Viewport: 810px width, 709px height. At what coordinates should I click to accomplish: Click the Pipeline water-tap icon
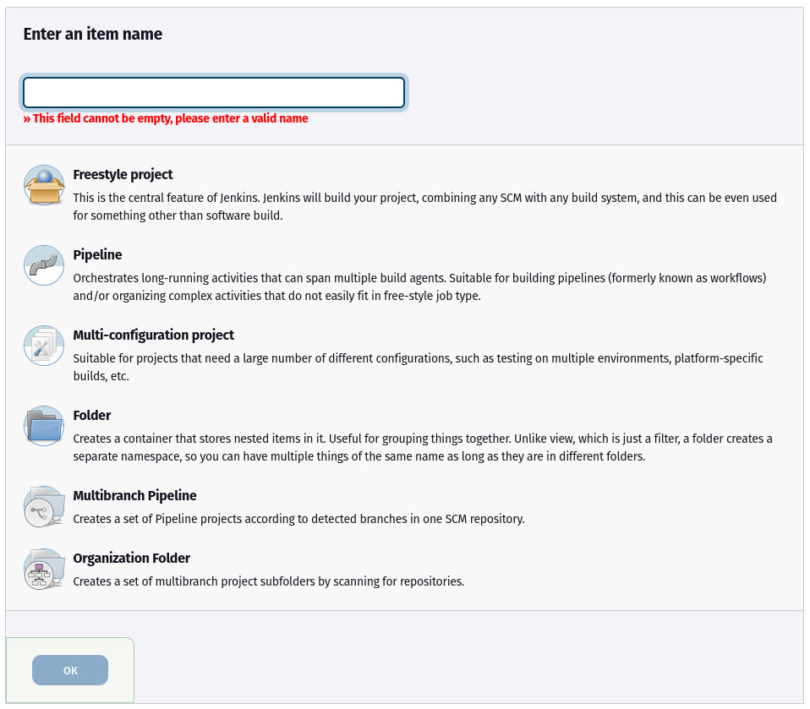[43, 265]
